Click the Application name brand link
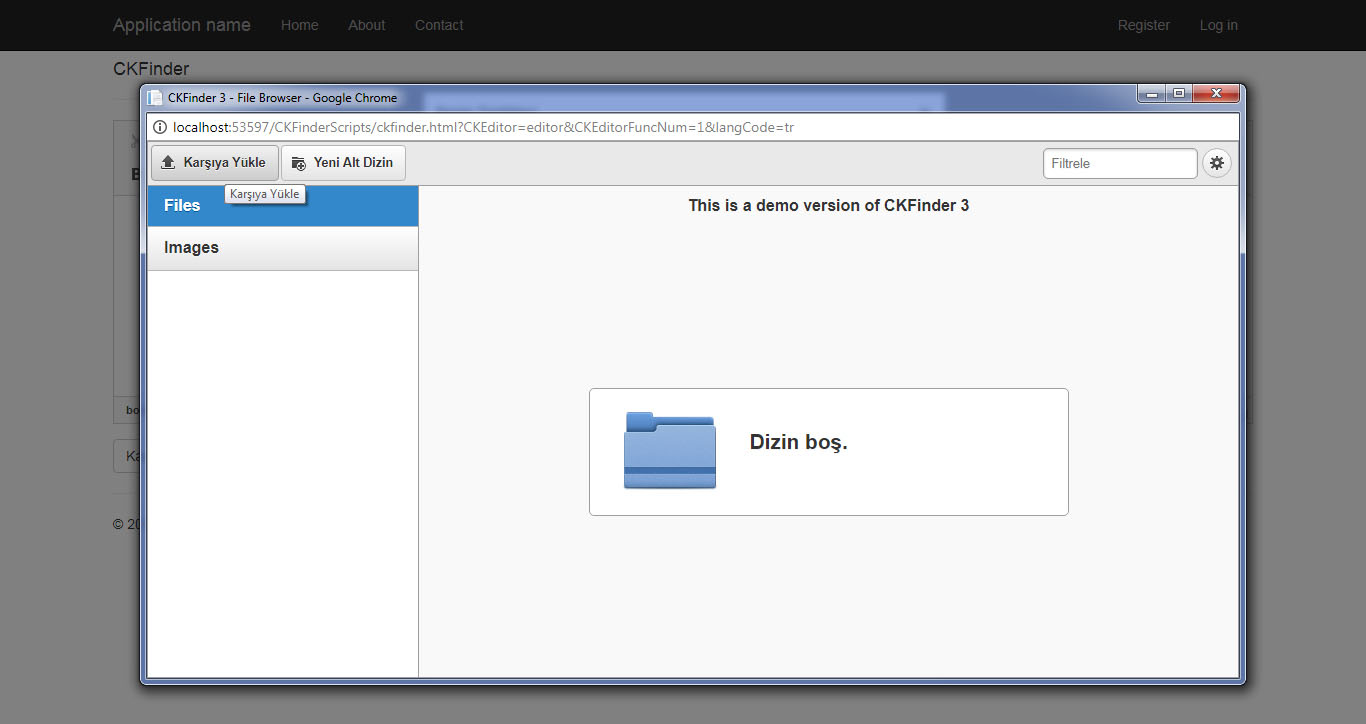 [x=181, y=25]
